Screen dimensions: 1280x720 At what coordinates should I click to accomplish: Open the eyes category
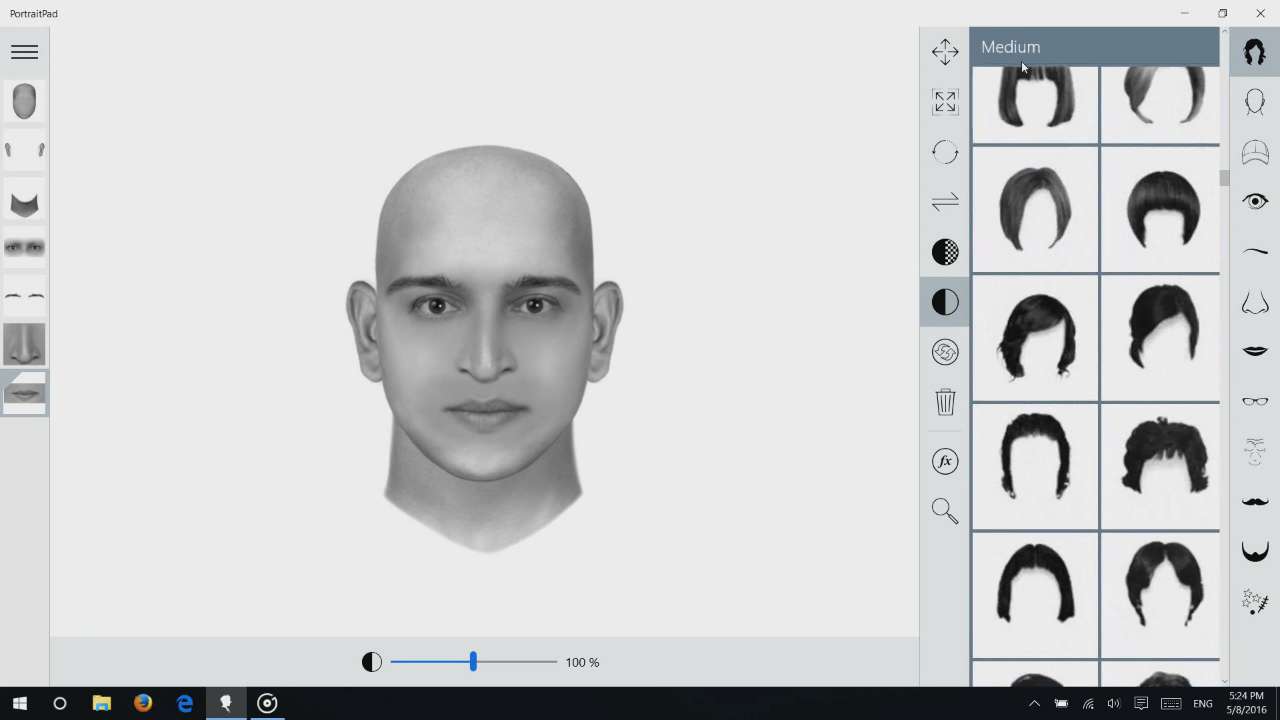click(x=1255, y=202)
